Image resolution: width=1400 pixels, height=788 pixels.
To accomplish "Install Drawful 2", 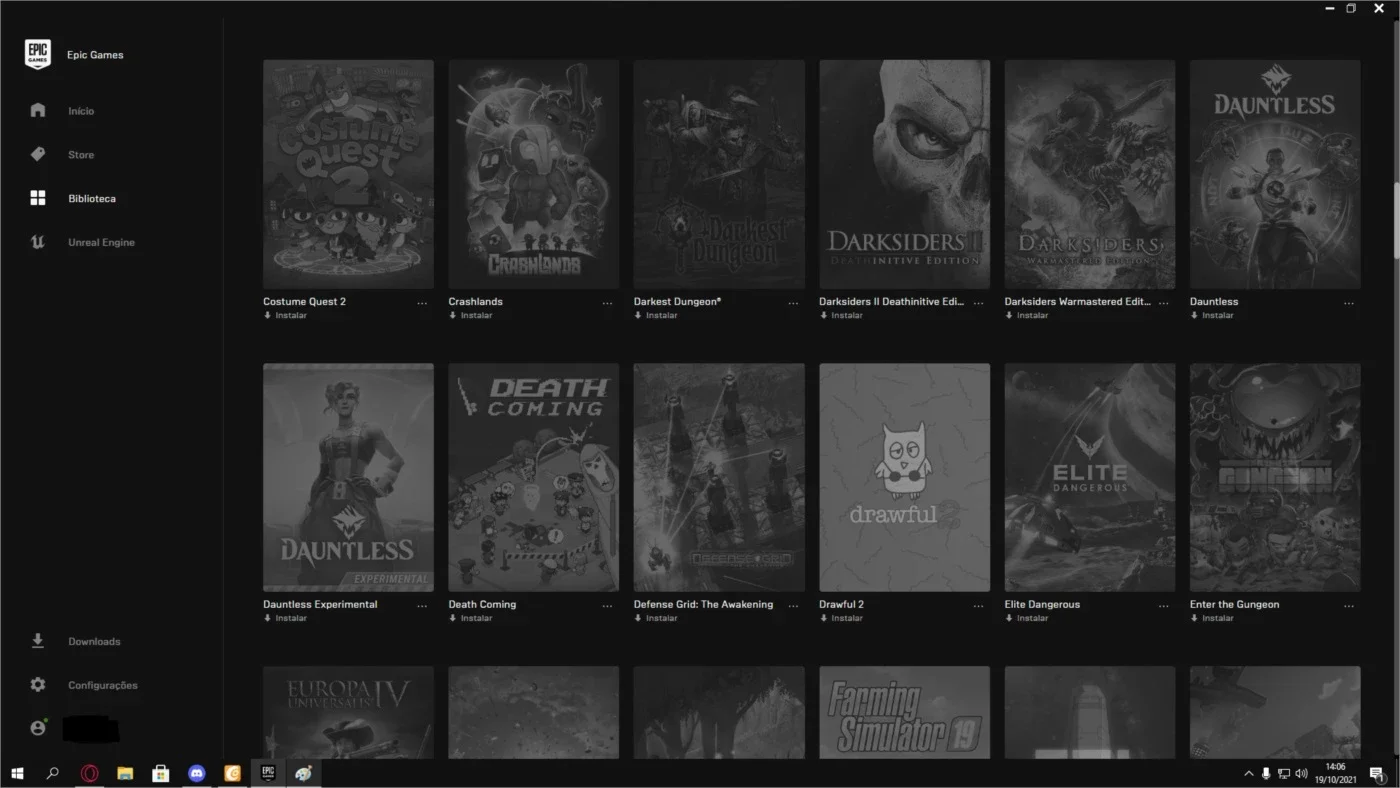I will tap(841, 618).
